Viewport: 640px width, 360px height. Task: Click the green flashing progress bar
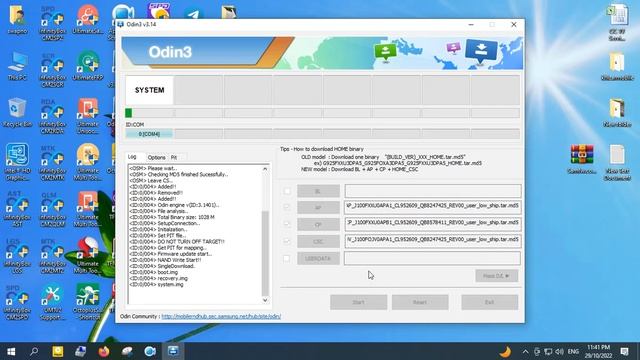[129, 113]
